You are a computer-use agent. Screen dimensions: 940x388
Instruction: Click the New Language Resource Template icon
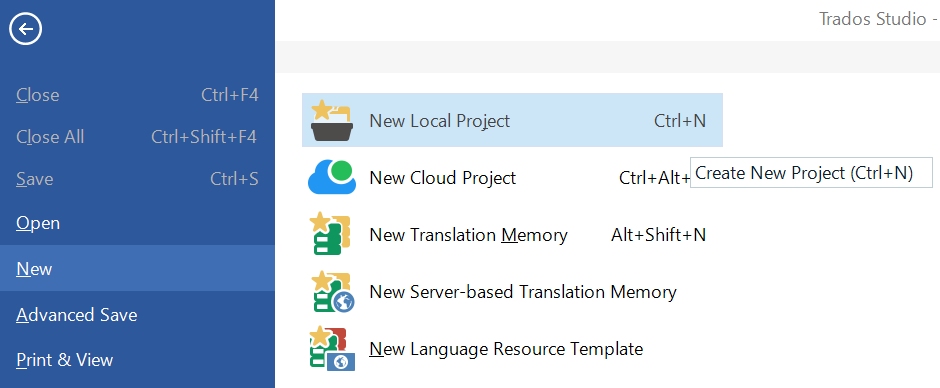(332, 349)
